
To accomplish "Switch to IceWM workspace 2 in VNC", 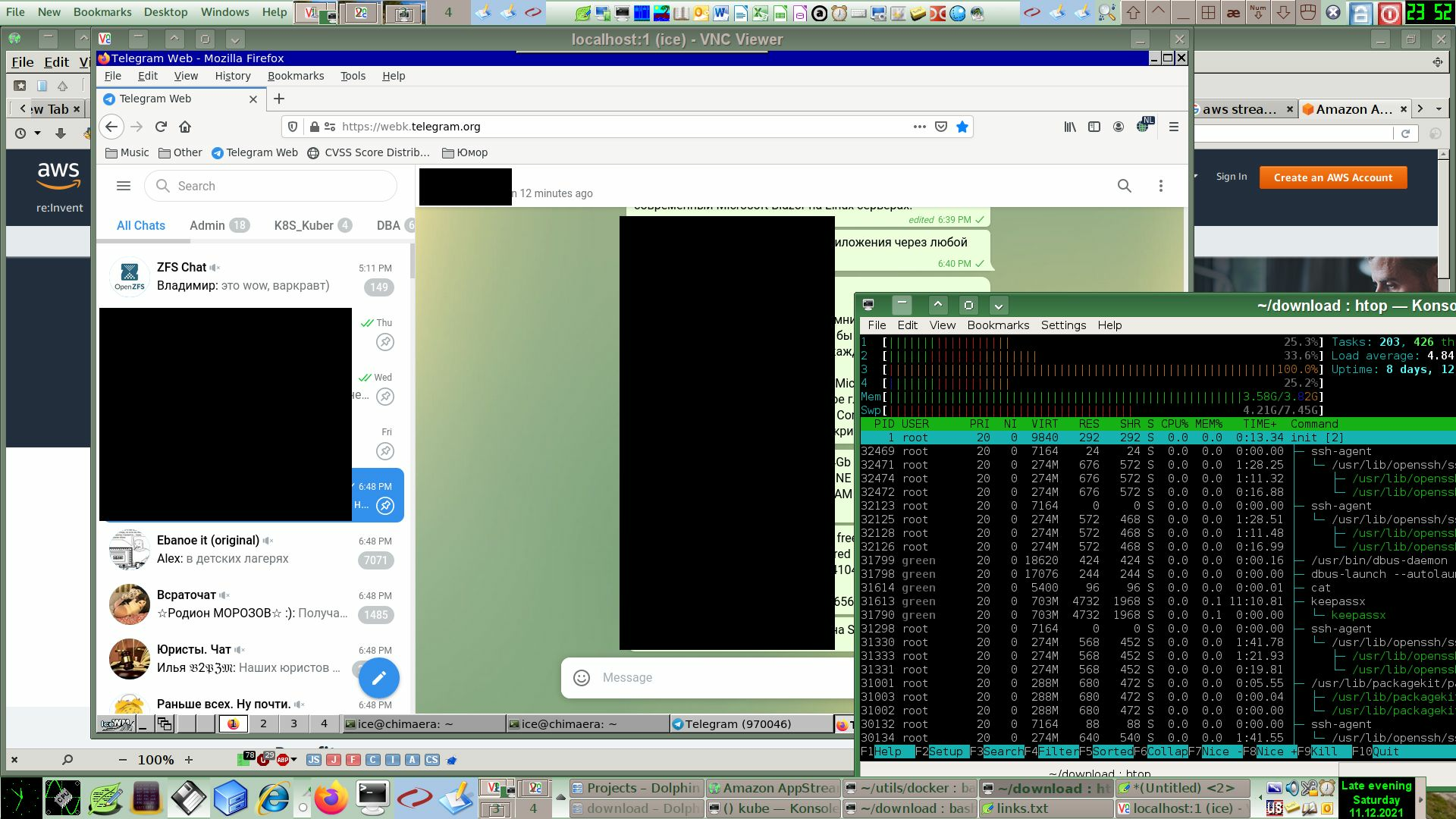I will (x=264, y=723).
